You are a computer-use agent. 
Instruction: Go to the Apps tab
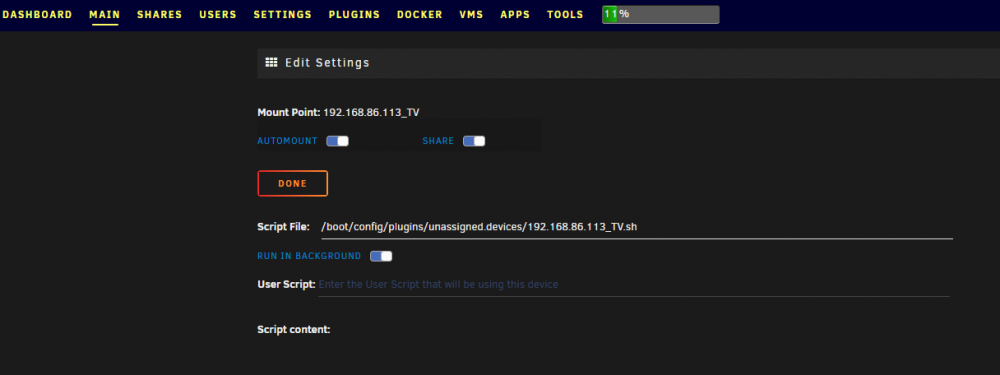click(515, 15)
